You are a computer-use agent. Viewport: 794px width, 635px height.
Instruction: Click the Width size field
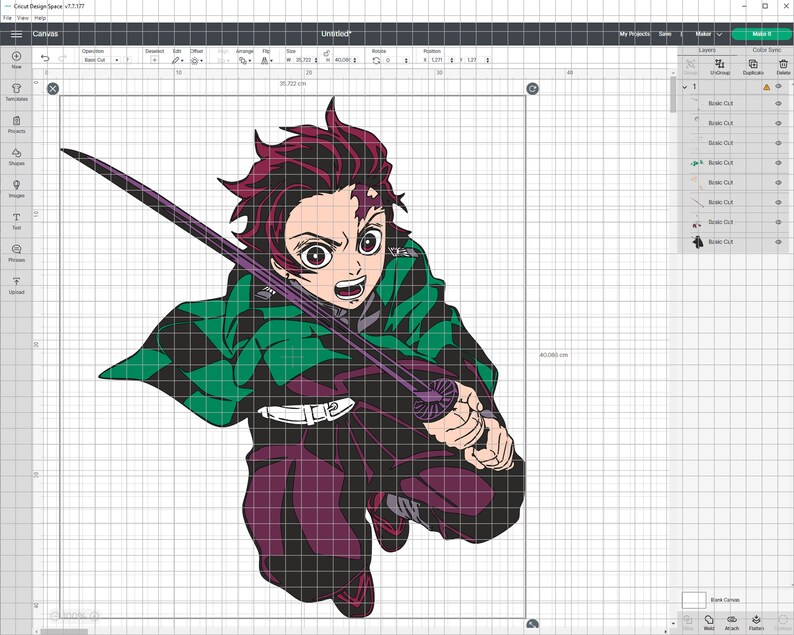pyautogui.click(x=305, y=60)
